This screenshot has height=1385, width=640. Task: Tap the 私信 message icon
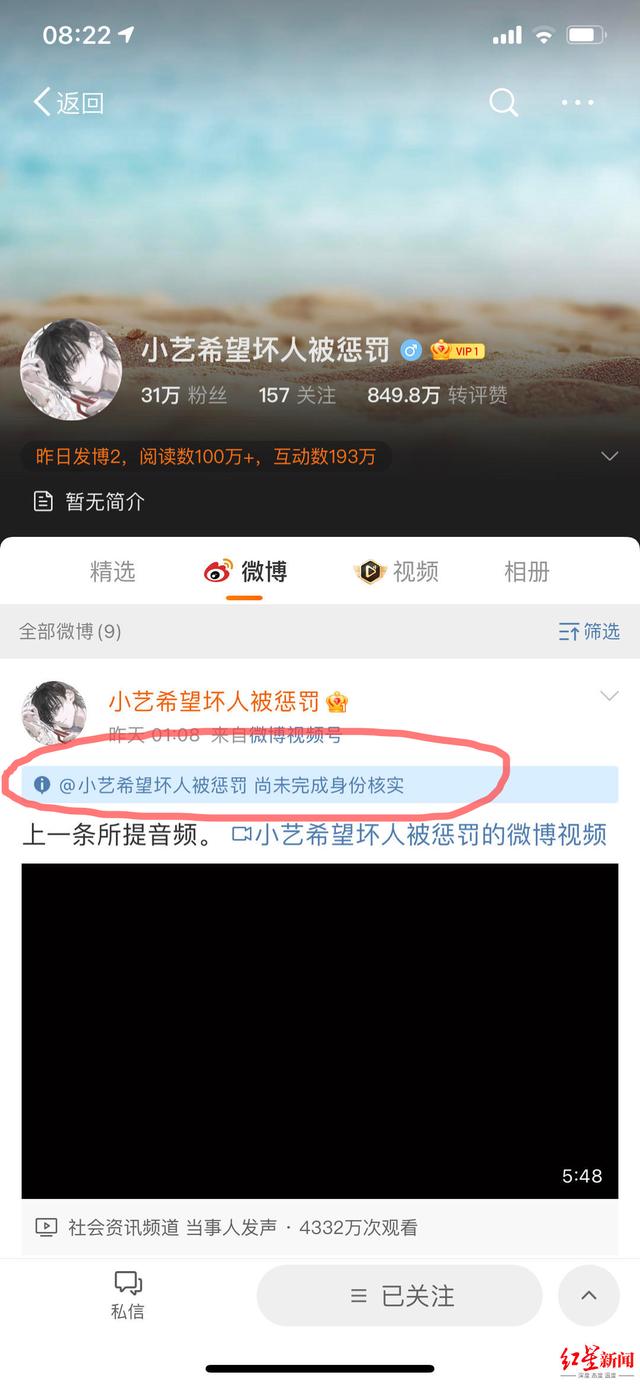click(x=127, y=1295)
